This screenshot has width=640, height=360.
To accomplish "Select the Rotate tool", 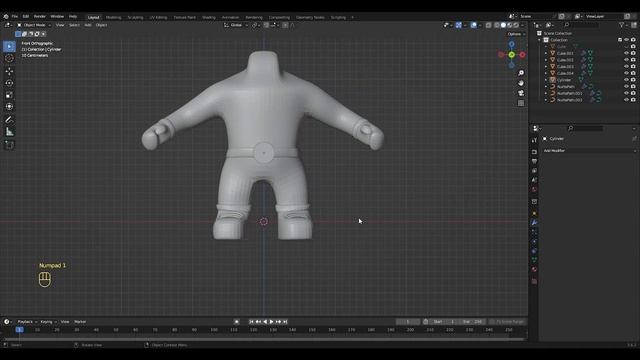I will (9, 83).
